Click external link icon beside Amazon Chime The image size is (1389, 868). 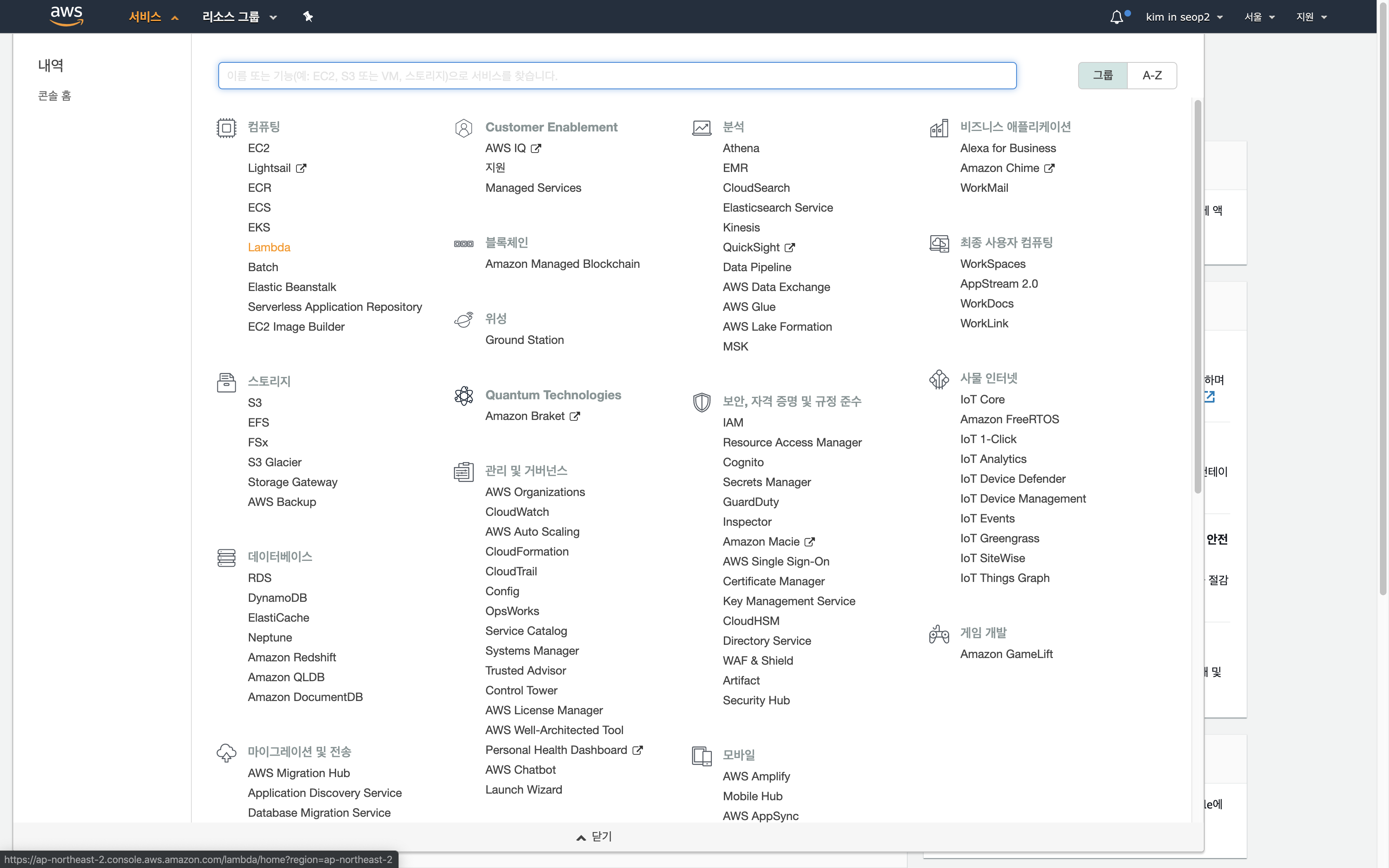1049,168
